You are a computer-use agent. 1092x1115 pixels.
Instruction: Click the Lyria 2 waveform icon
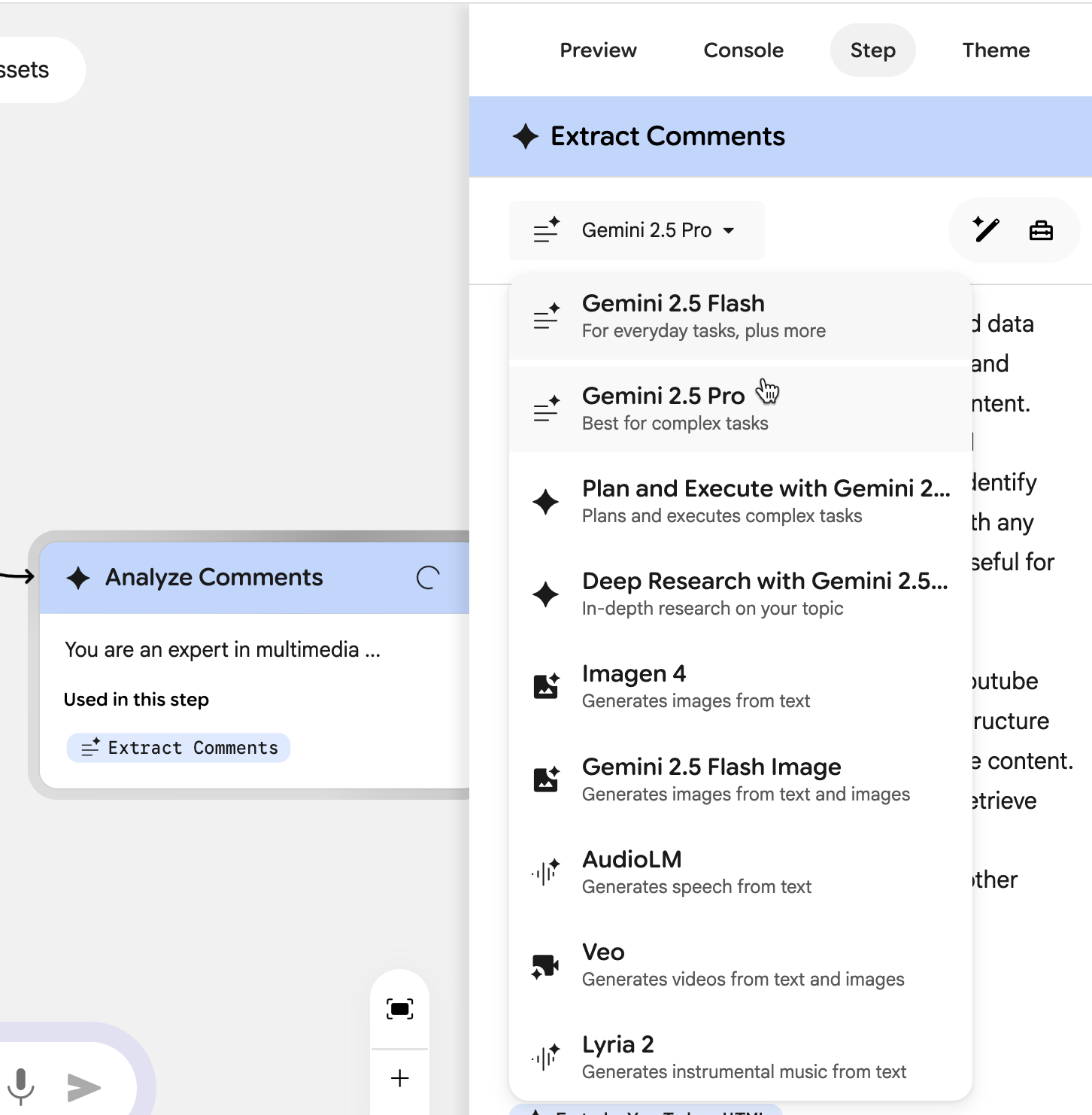[546, 1057]
